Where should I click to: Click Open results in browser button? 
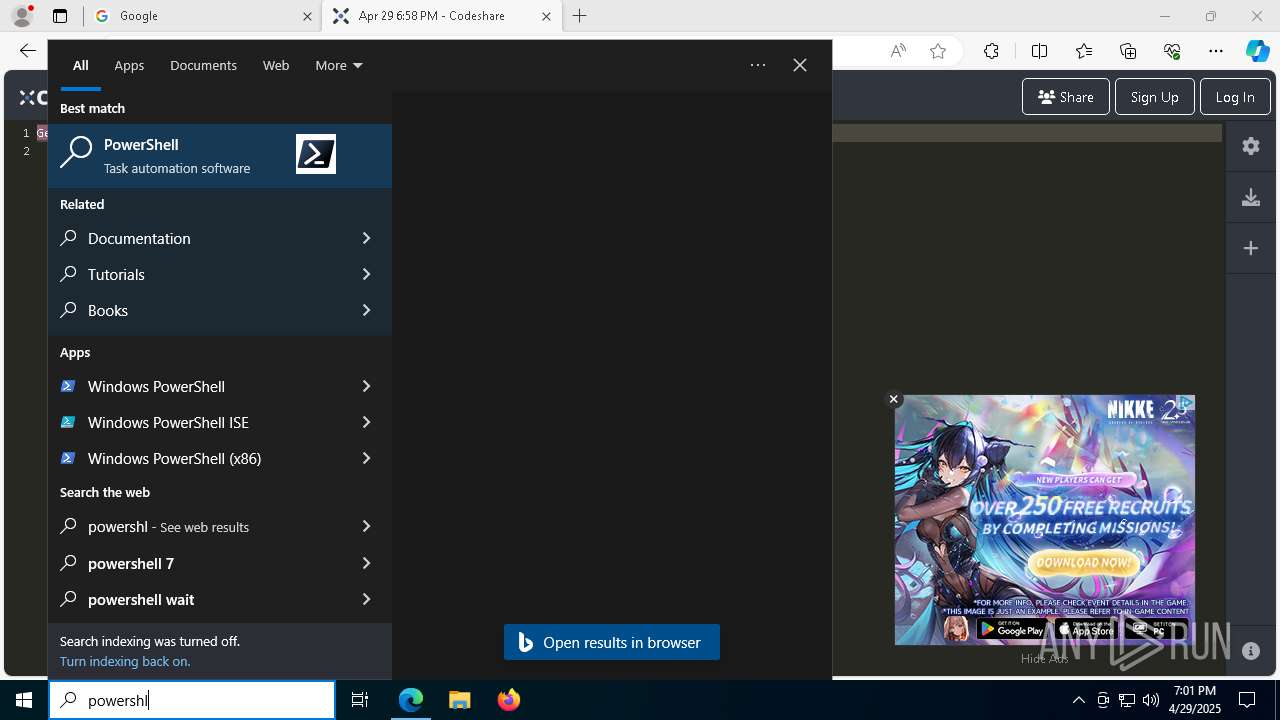pos(612,642)
